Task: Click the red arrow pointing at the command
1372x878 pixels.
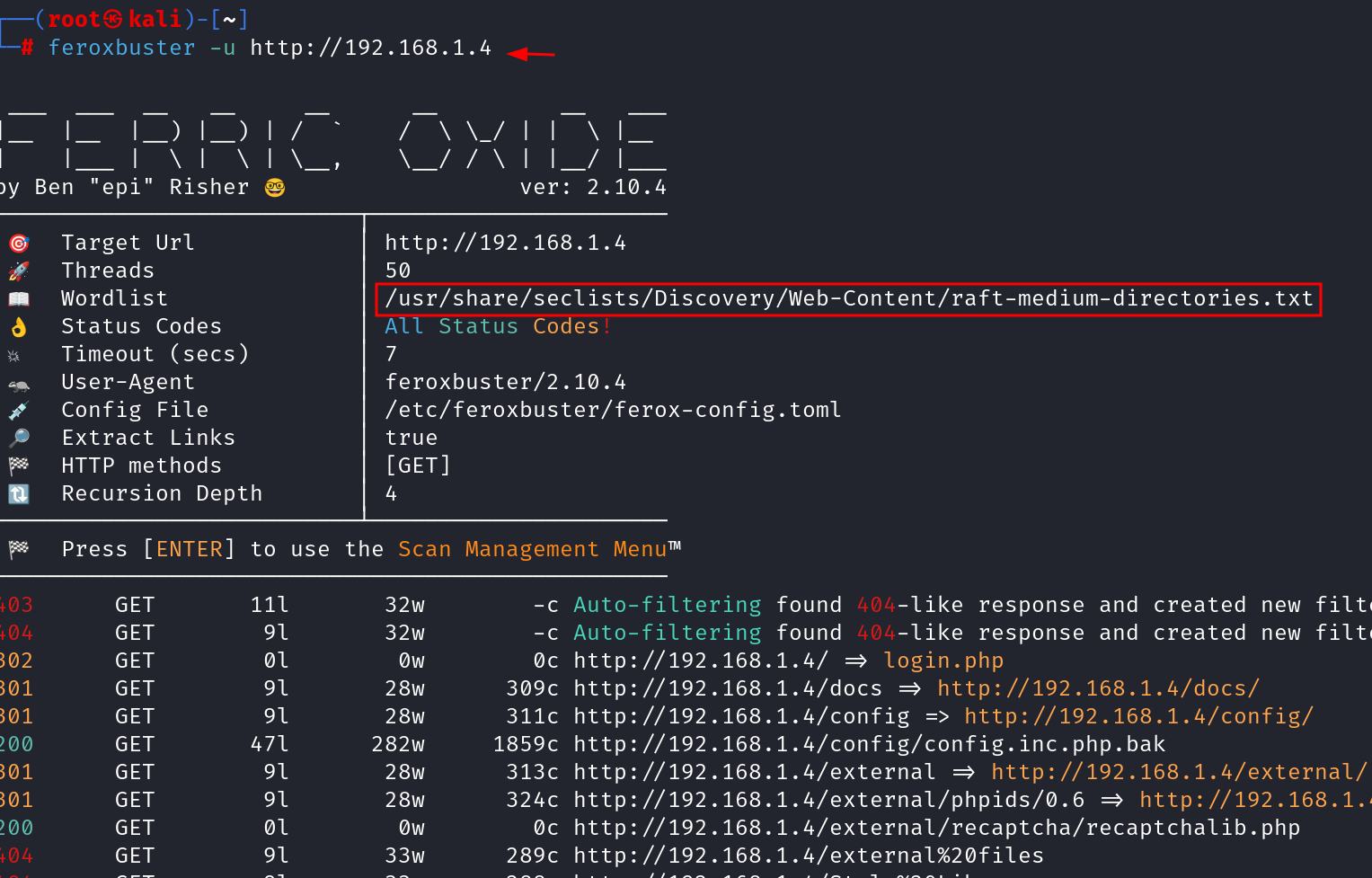Action: point(530,54)
